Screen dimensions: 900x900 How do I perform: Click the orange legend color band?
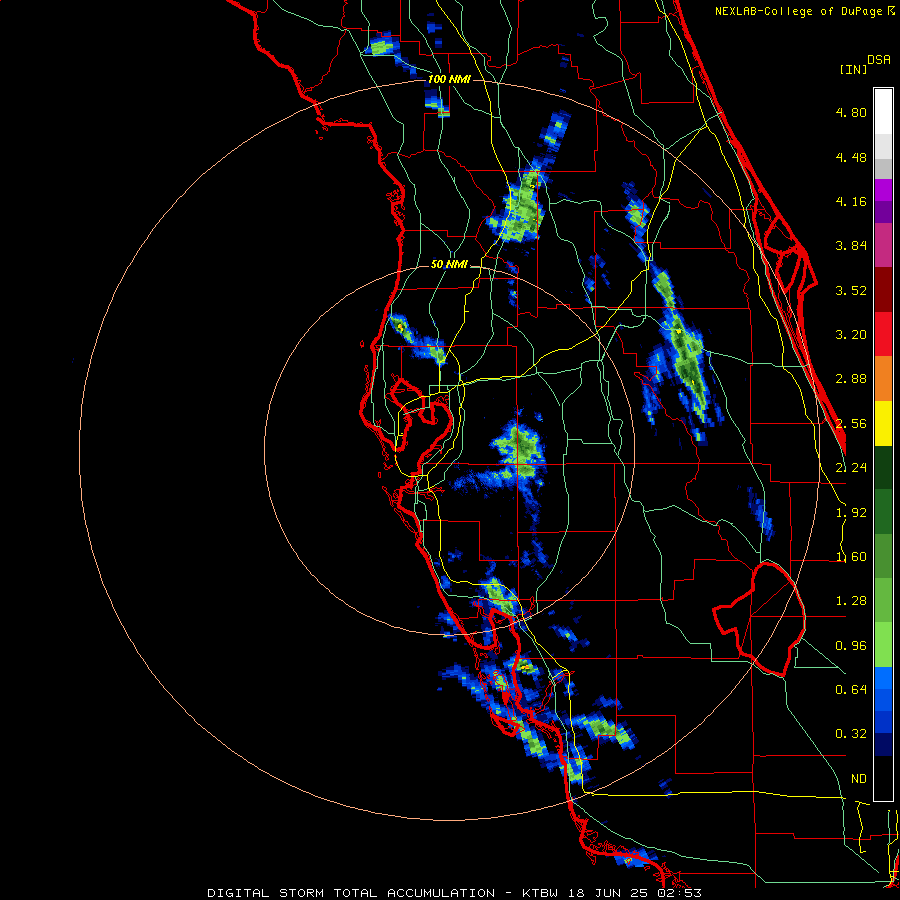(x=883, y=379)
